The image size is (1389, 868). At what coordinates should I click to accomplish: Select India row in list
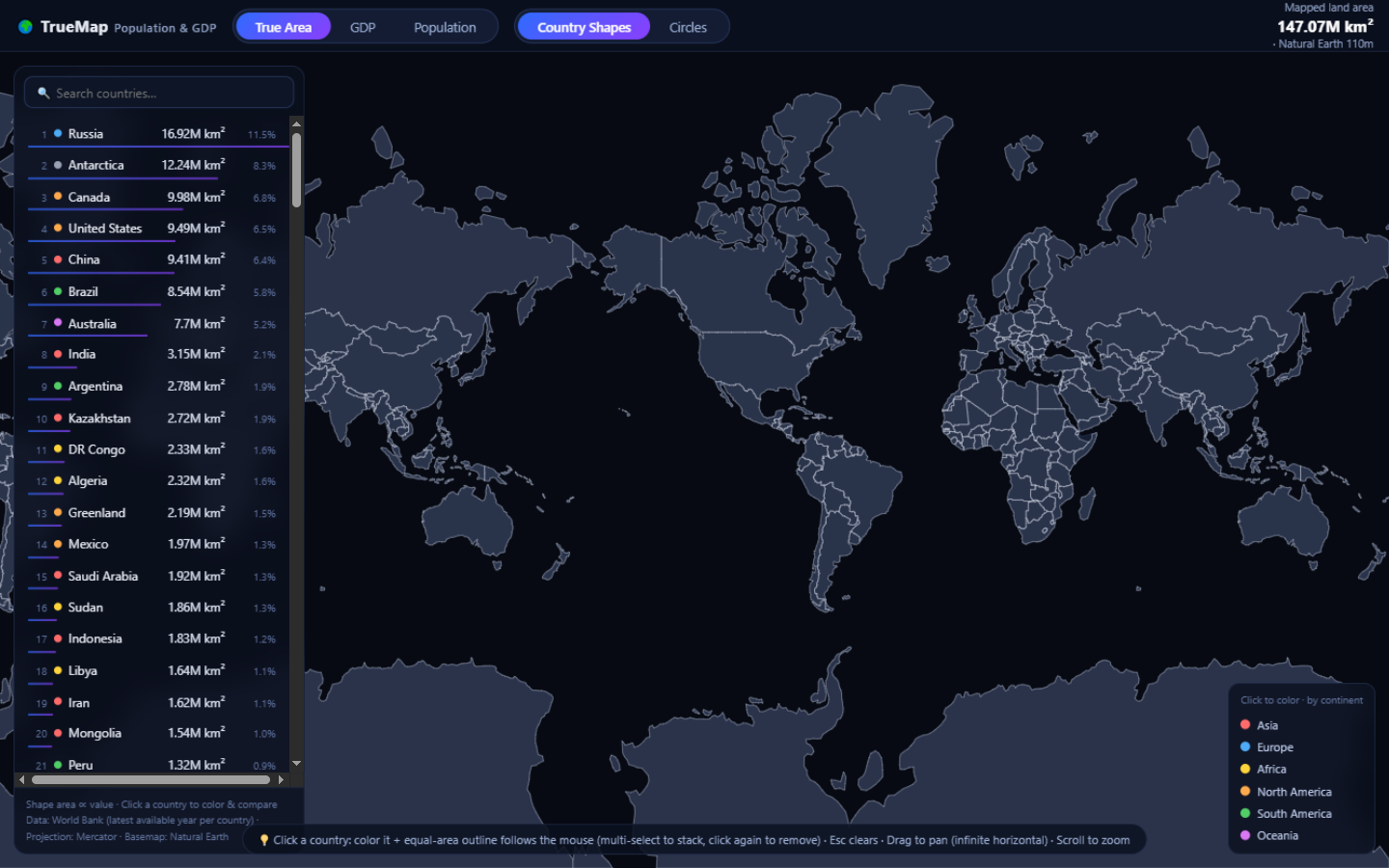158,354
